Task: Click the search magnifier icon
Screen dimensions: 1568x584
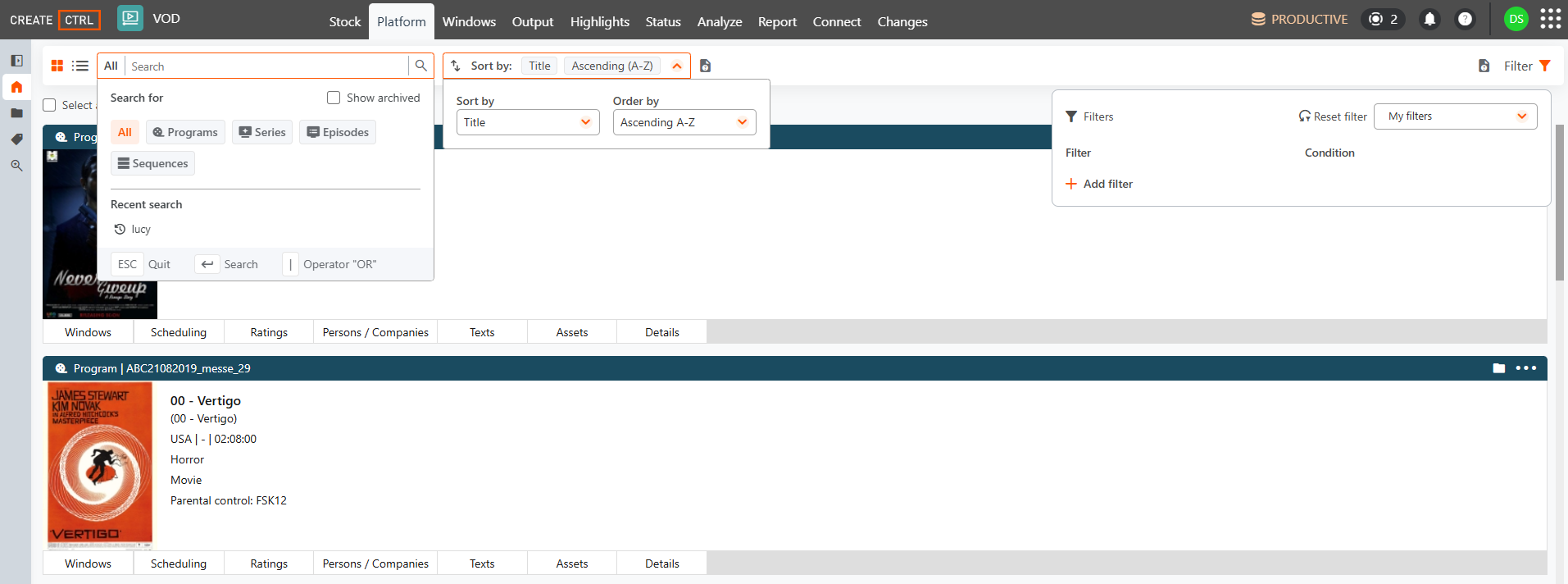Action: pos(421,66)
